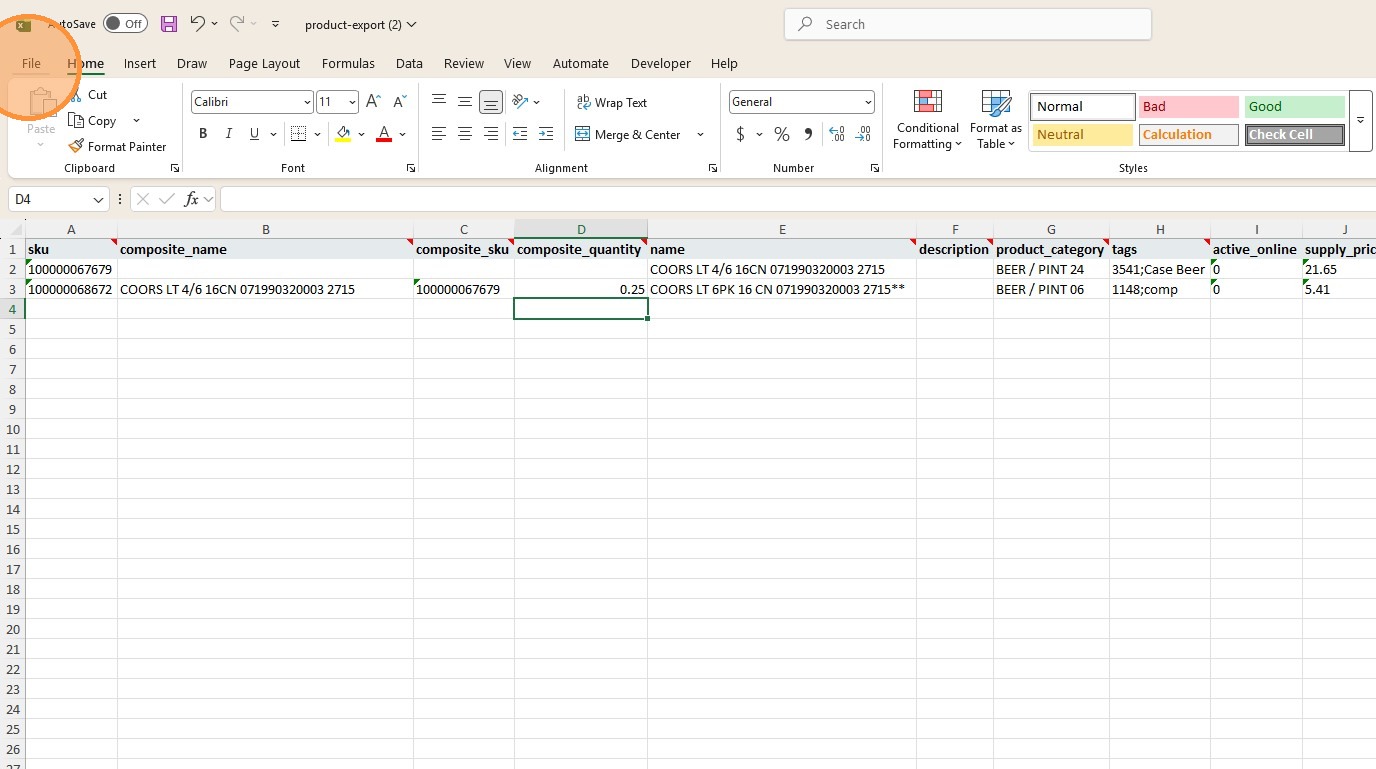Set Top Align for the cell
Viewport: 1376px width, 769px height.
439,102
